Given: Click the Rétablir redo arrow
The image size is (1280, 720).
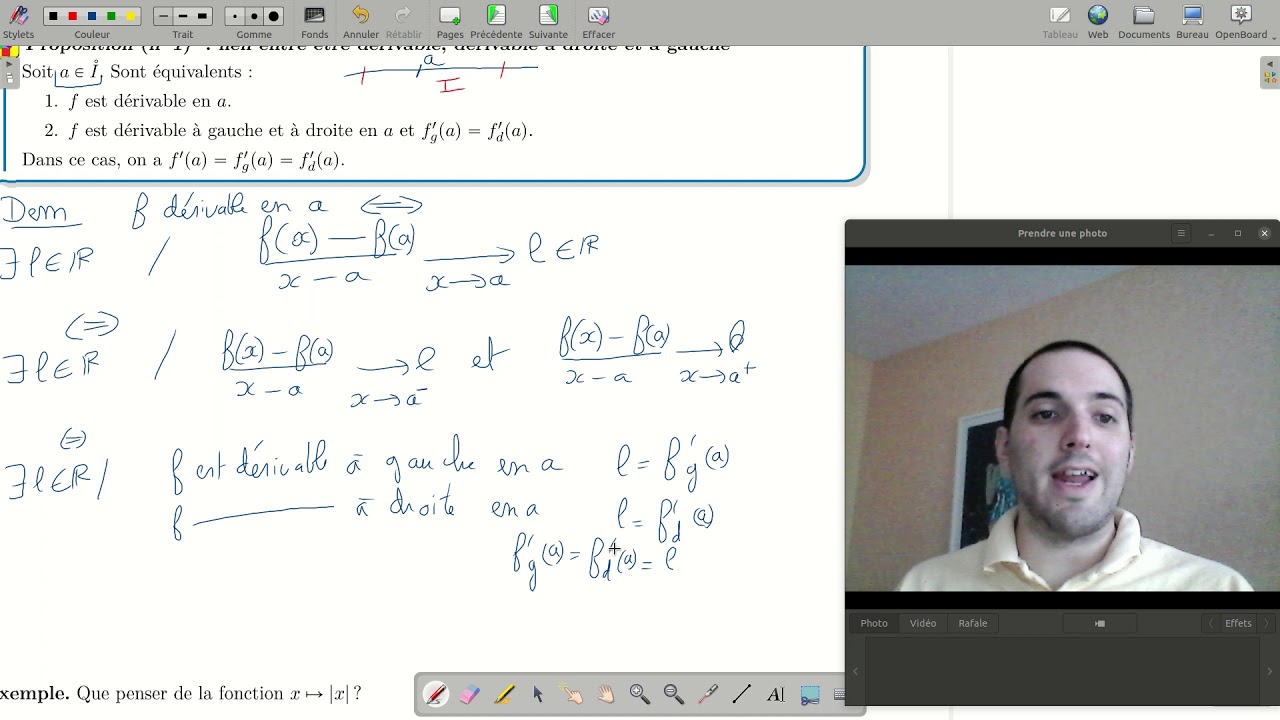Looking at the screenshot, I should [x=403, y=21].
